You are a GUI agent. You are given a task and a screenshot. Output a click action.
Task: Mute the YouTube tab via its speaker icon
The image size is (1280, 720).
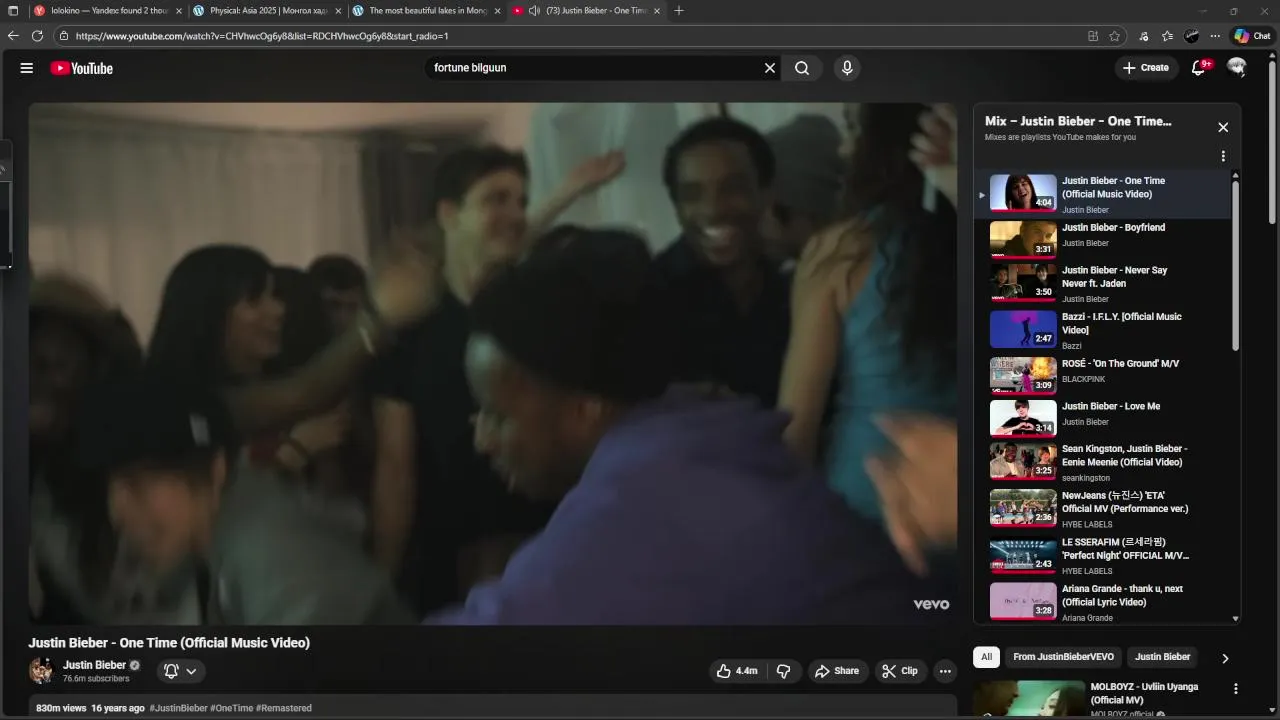(x=534, y=11)
